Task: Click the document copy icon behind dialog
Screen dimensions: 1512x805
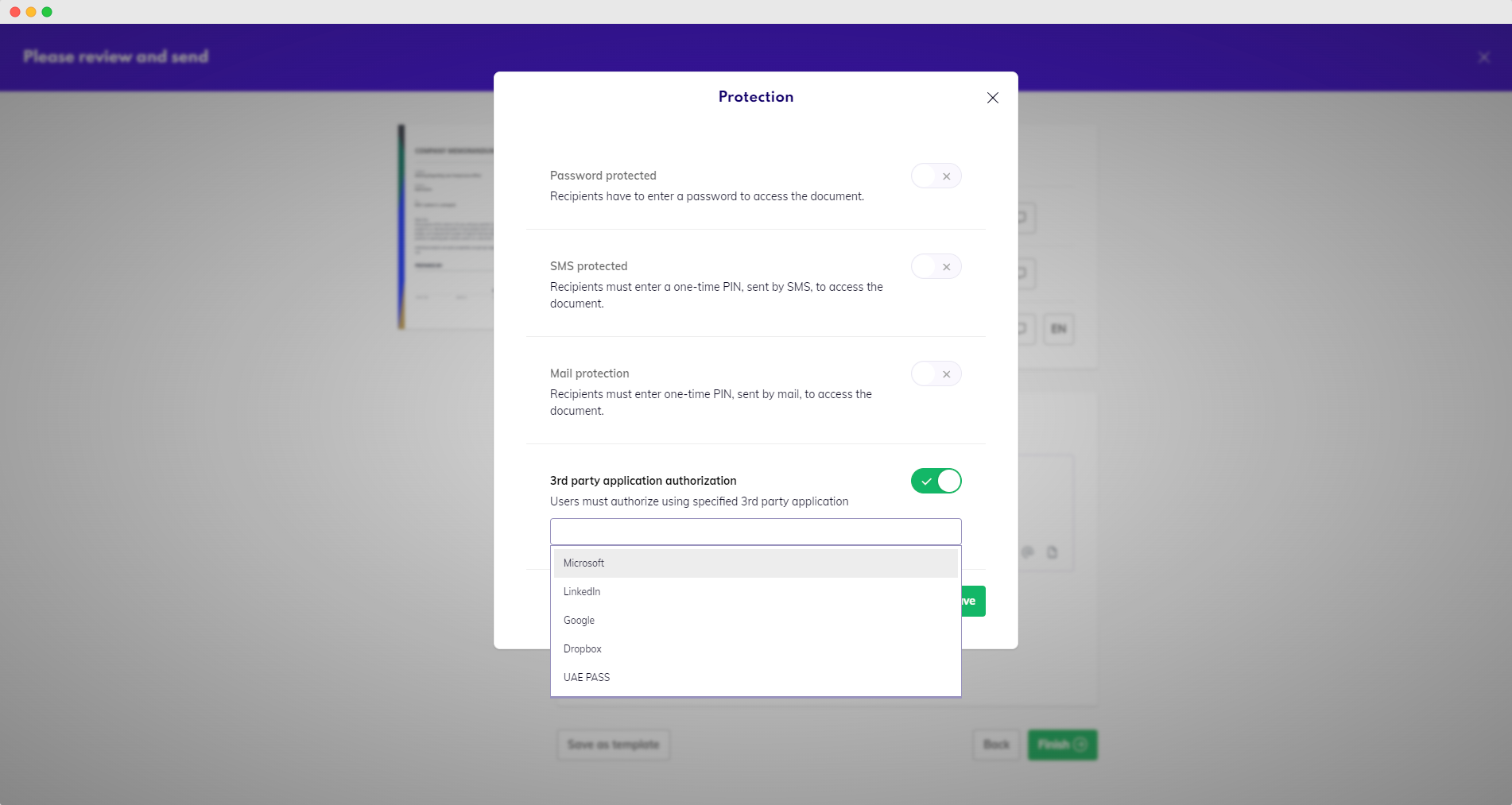Action: (x=1052, y=552)
